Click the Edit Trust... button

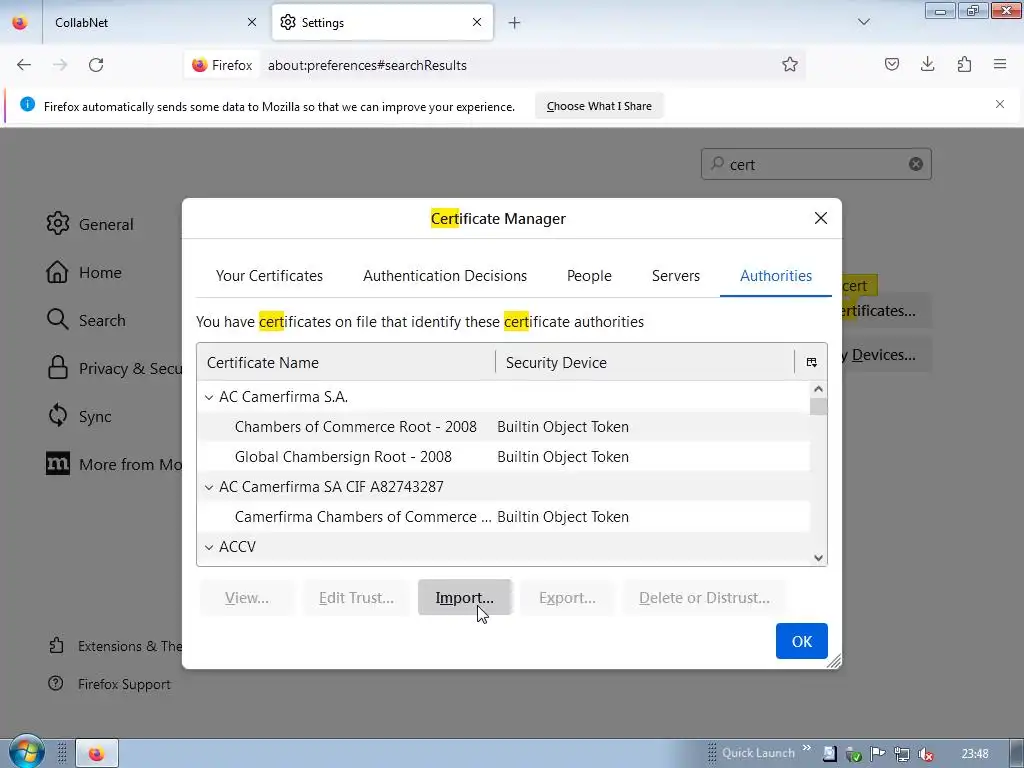(356, 598)
